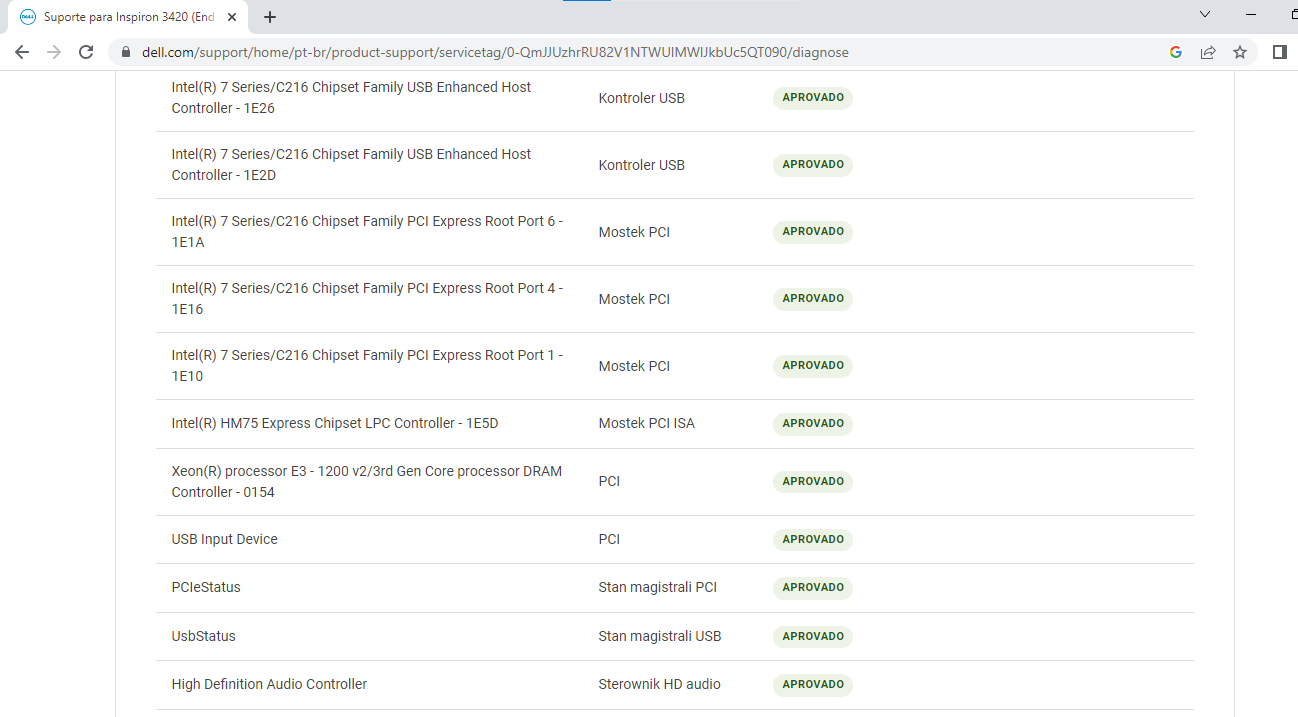Image resolution: width=1298 pixels, height=717 pixels.
Task: Open the browser side panel
Action: (x=1279, y=52)
